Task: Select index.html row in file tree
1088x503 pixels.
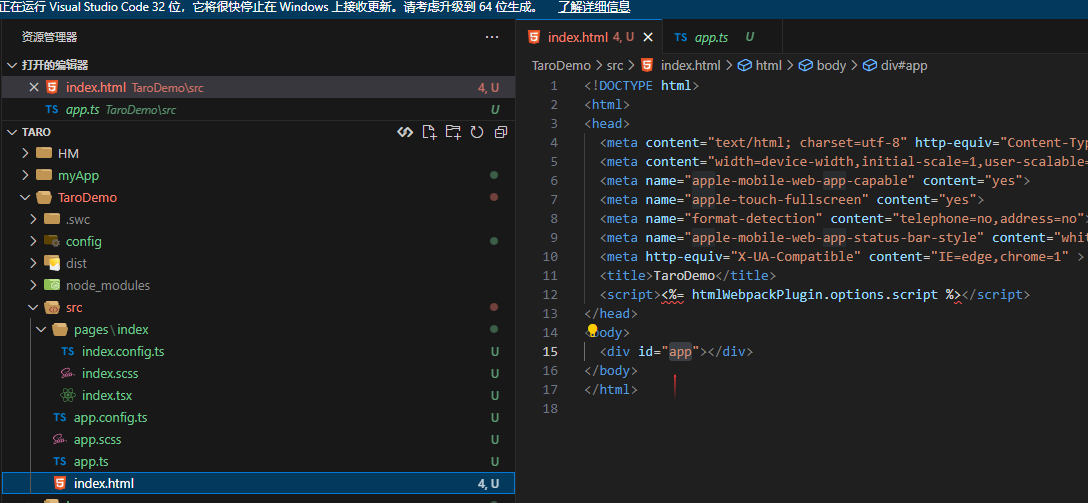Action: click(258, 484)
